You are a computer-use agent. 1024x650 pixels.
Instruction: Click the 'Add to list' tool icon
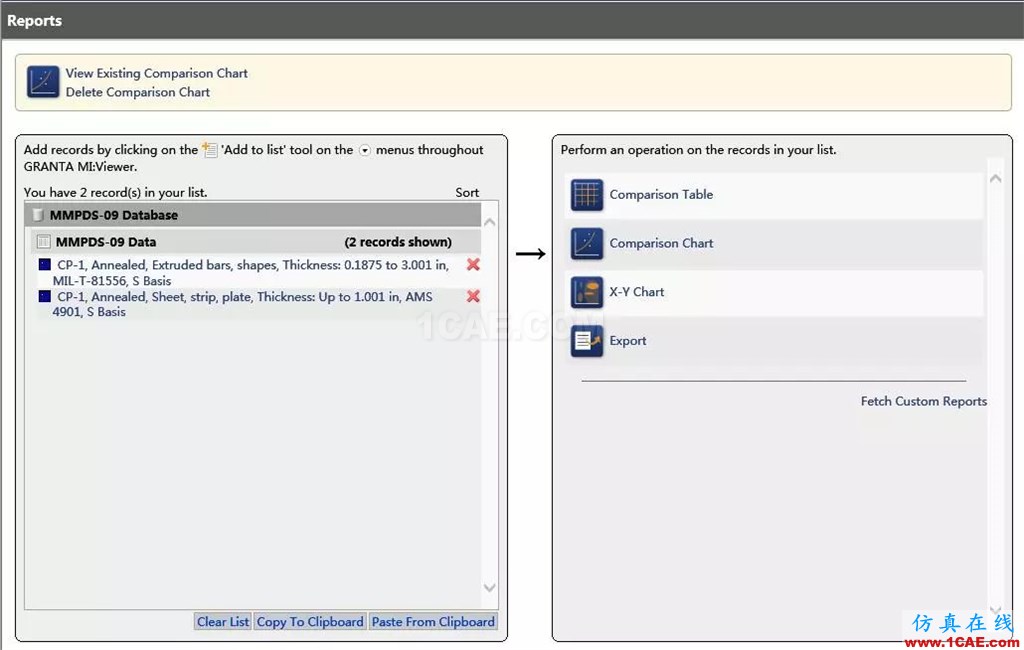click(x=210, y=150)
